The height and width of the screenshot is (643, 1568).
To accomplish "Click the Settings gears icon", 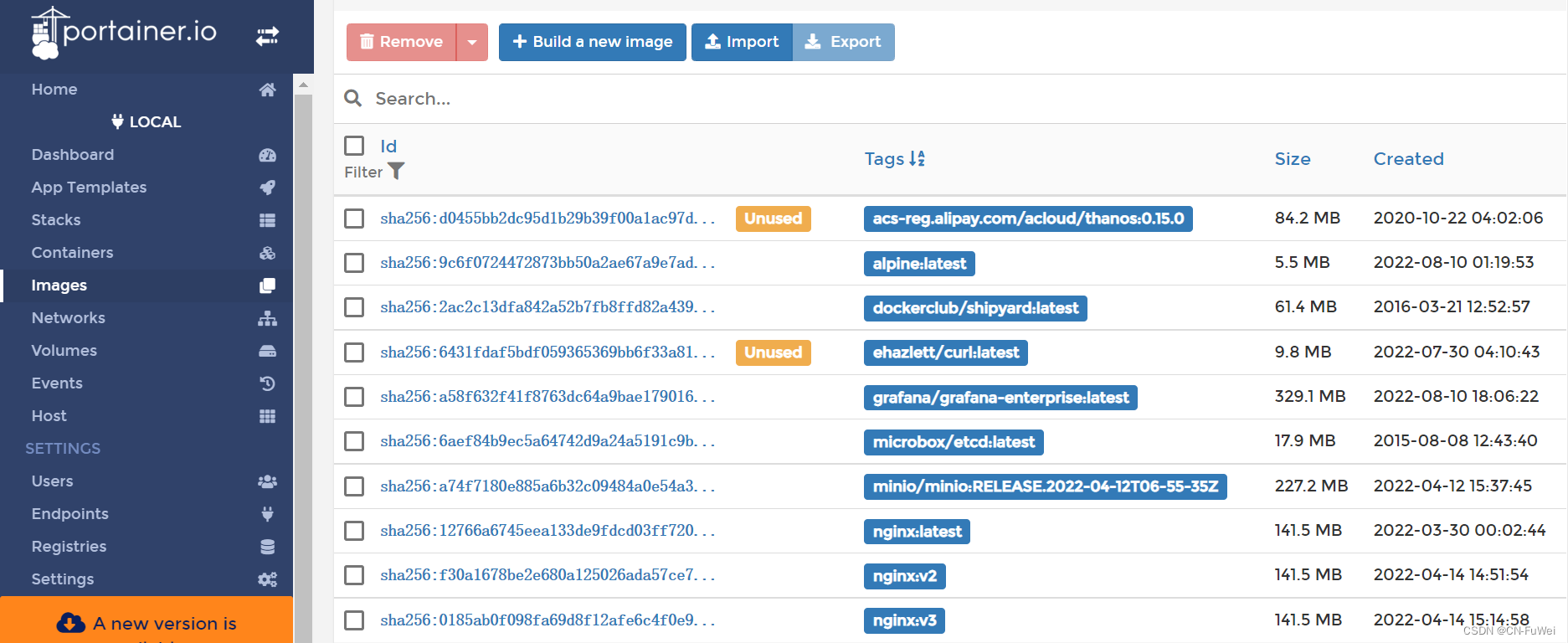I will point(267,579).
